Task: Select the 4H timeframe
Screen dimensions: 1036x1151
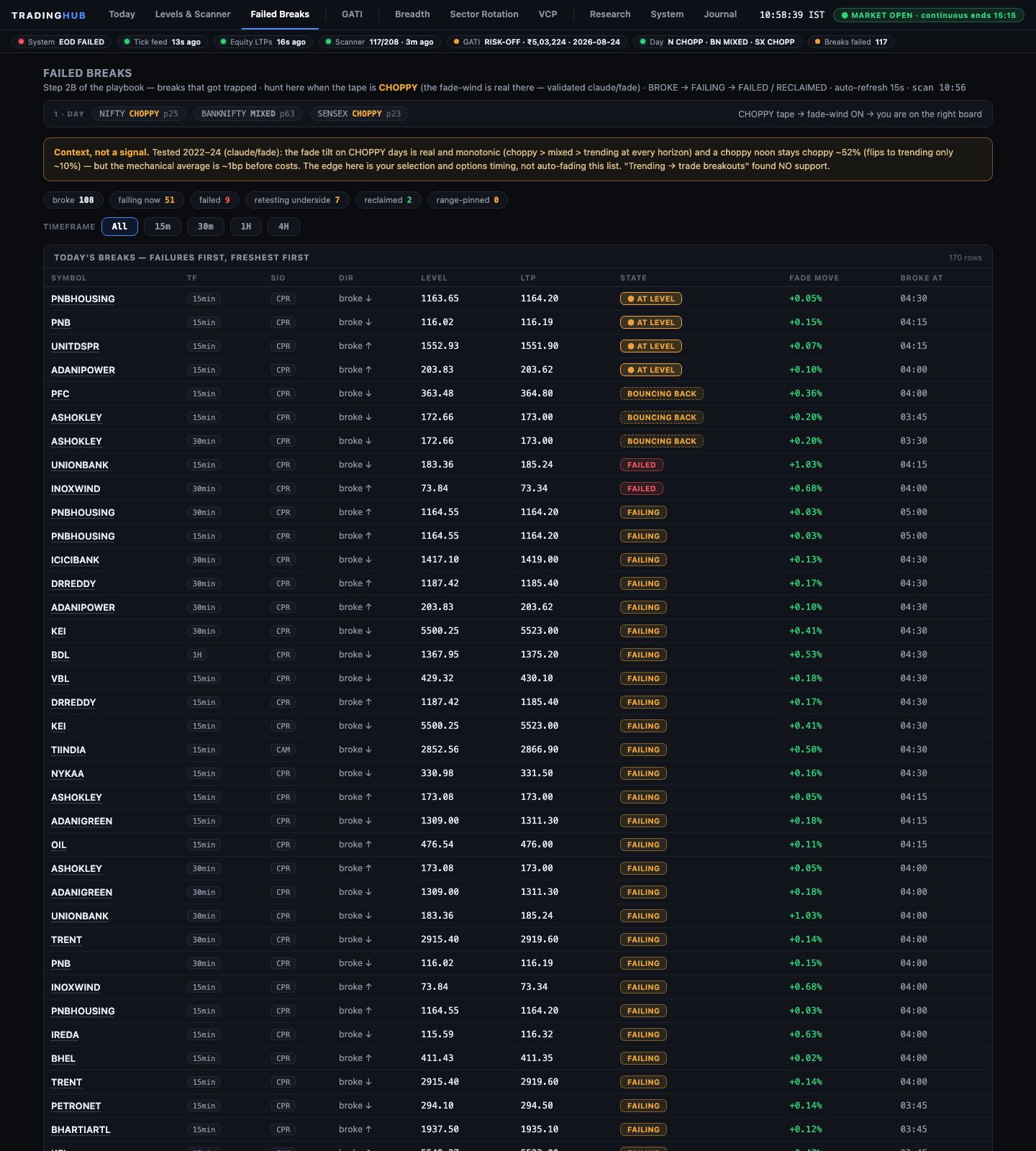Action: pyautogui.click(x=284, y=227)
